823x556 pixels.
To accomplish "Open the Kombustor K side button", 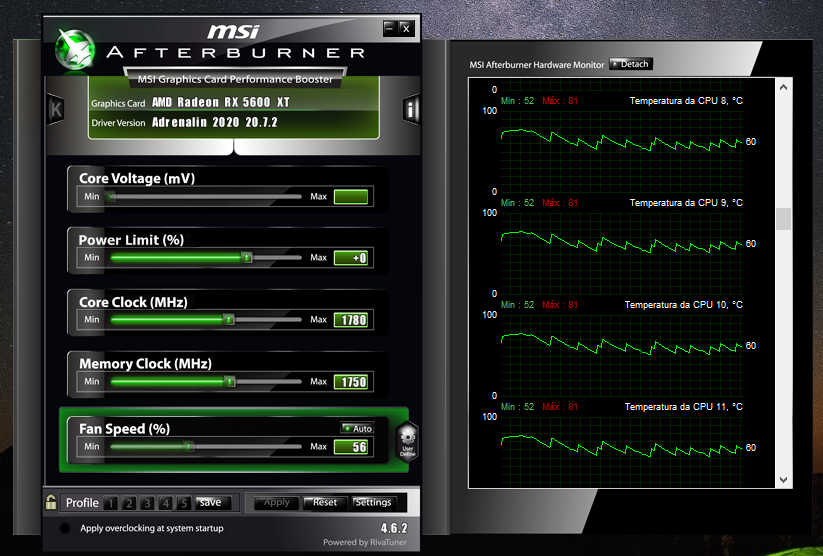I will [56, 109].
